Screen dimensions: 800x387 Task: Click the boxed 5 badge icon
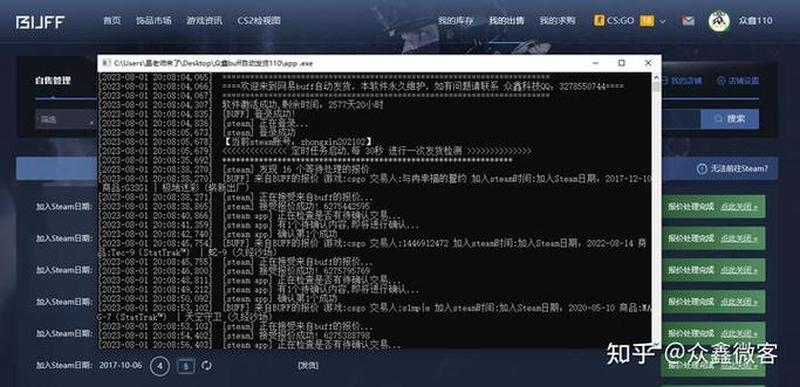(186, 366)
